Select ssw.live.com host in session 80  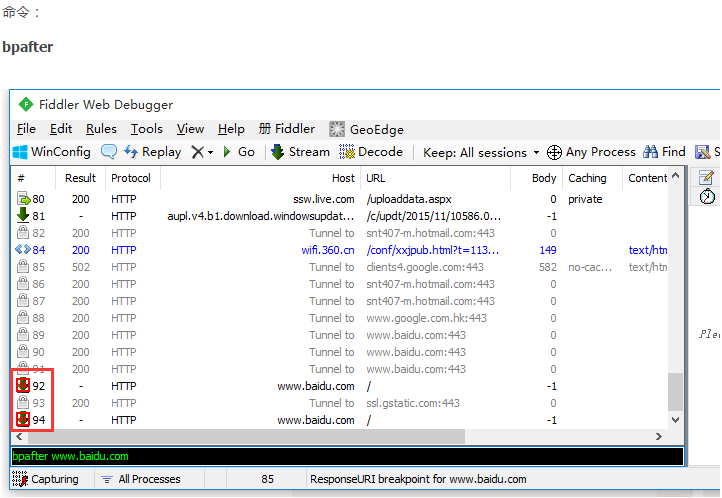(324, 199)
